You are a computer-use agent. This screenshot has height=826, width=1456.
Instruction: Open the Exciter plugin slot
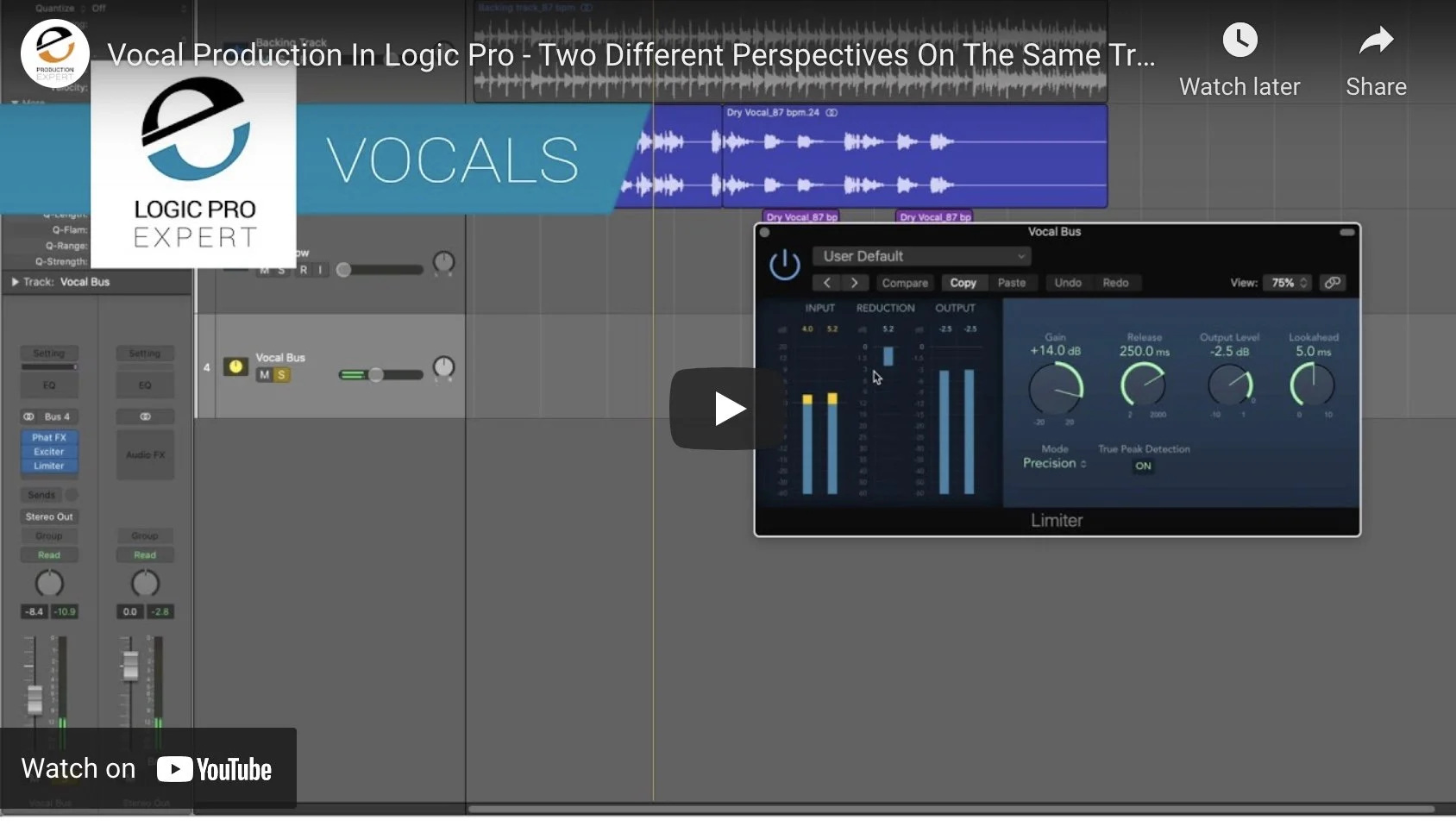point(49,452)
